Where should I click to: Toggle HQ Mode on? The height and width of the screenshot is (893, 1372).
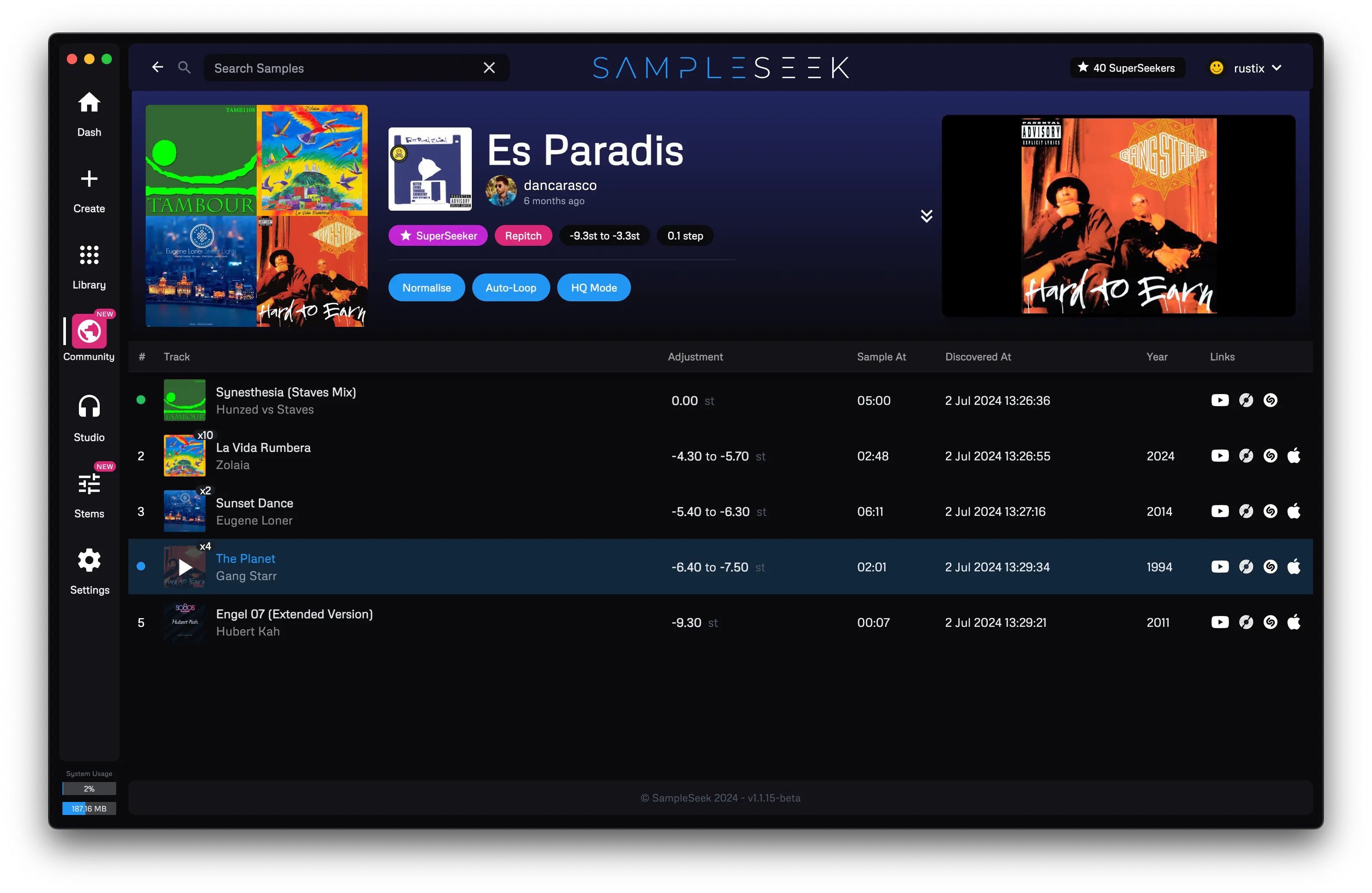[595, 288]
